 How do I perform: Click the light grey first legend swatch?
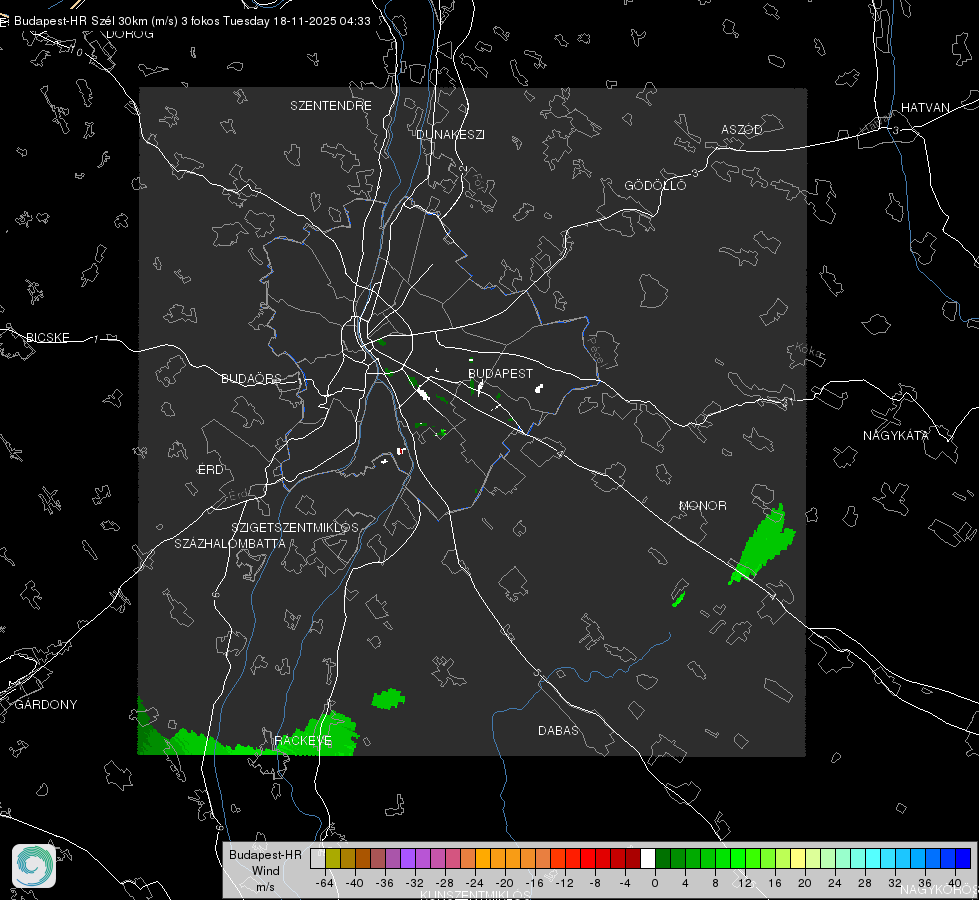(x=318, y=859)
